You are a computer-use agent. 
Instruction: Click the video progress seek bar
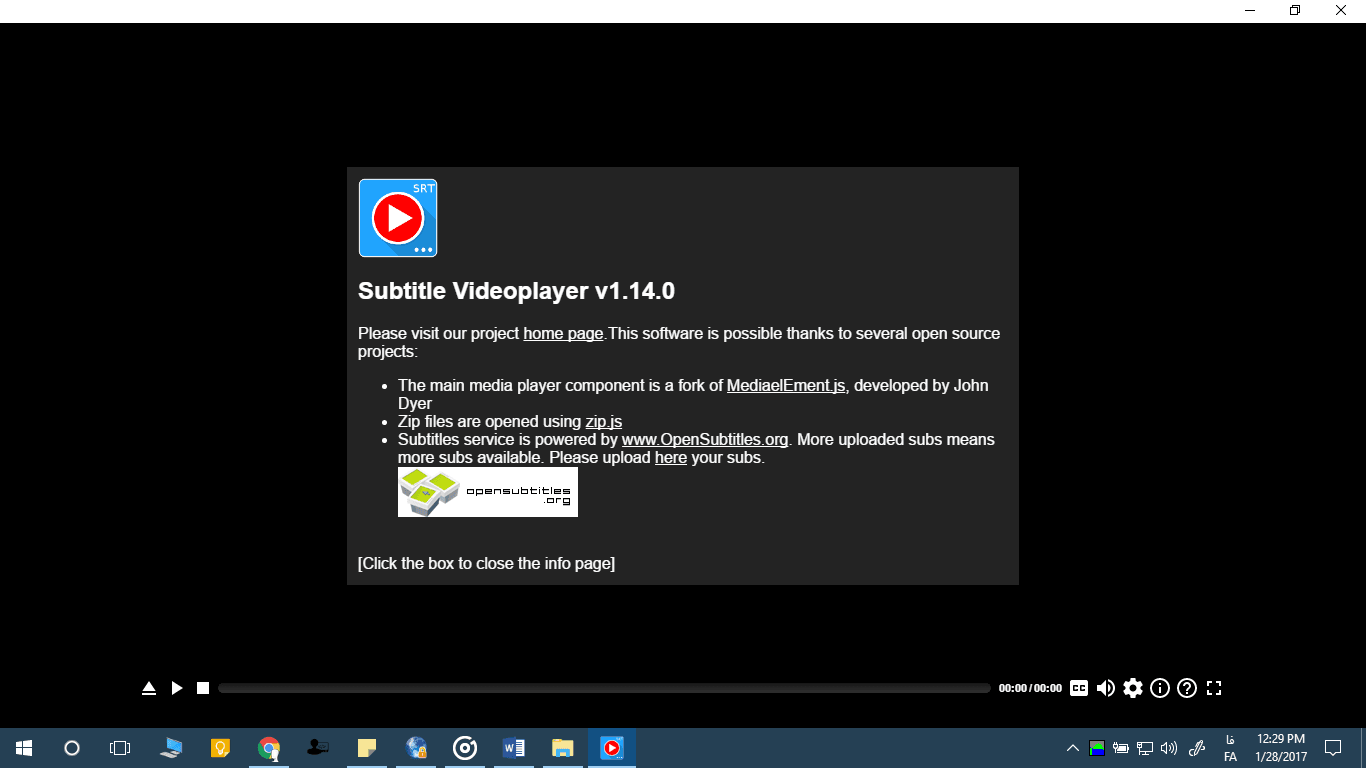point(603,688)
